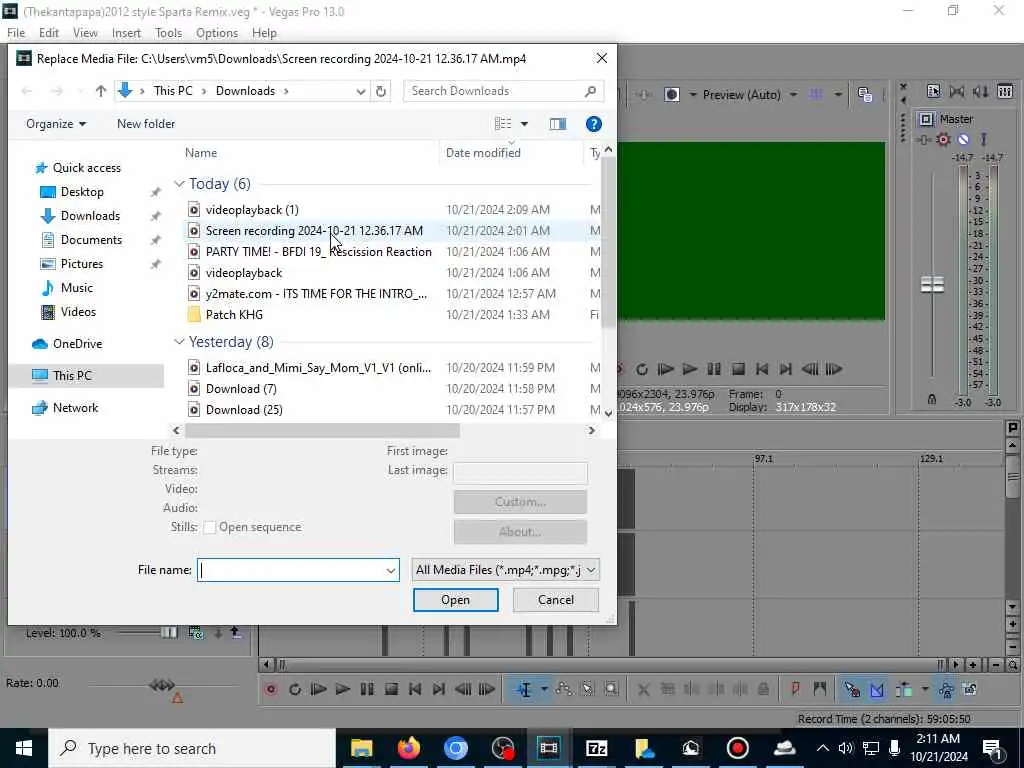Open the All Media Files type dropdown
The height and width of the screenshot is (768, 1024).
coord(590,570)
